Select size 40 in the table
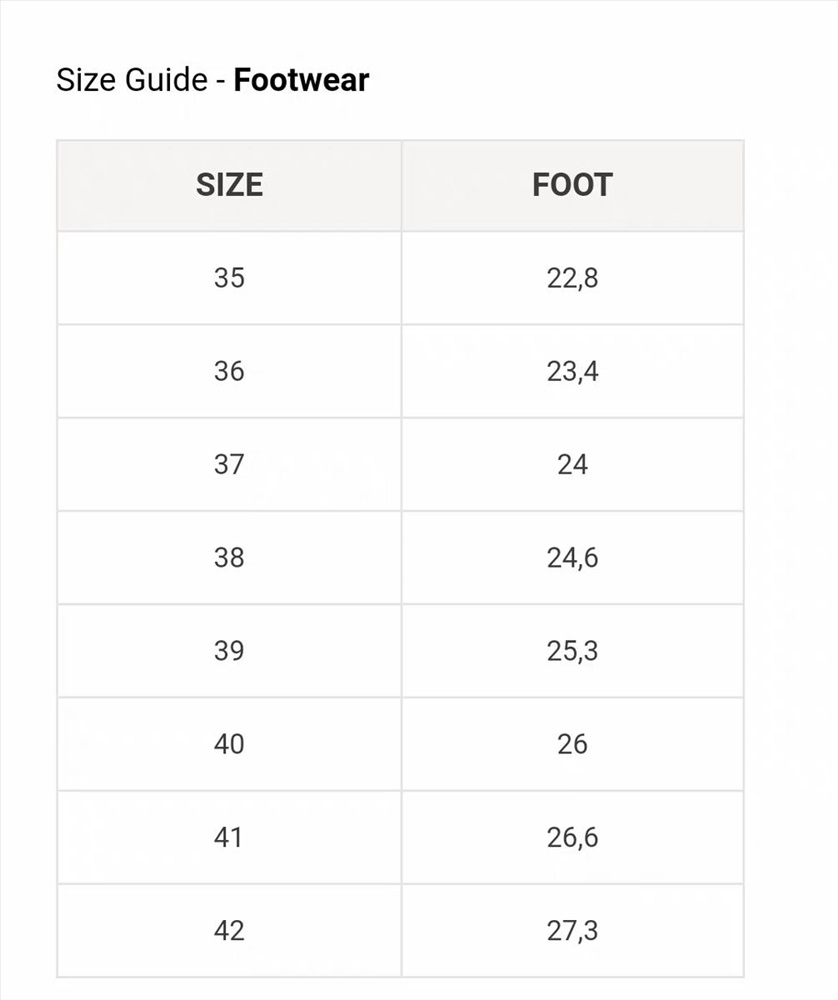This screenshot has height=1000, width=838. click(229, 744)
